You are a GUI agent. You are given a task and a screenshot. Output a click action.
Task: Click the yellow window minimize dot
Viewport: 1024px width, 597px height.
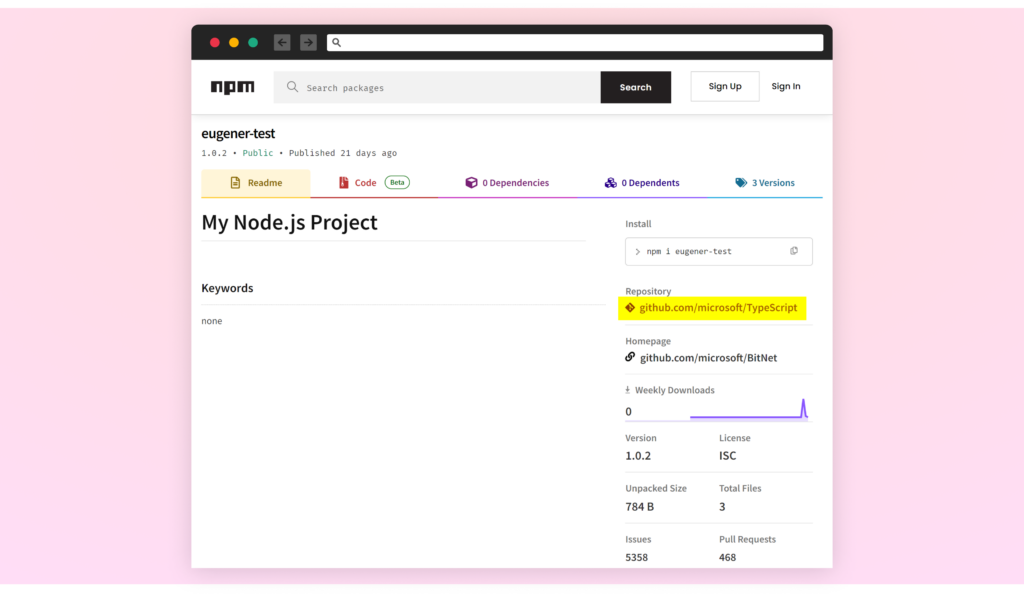pos(234,42)
